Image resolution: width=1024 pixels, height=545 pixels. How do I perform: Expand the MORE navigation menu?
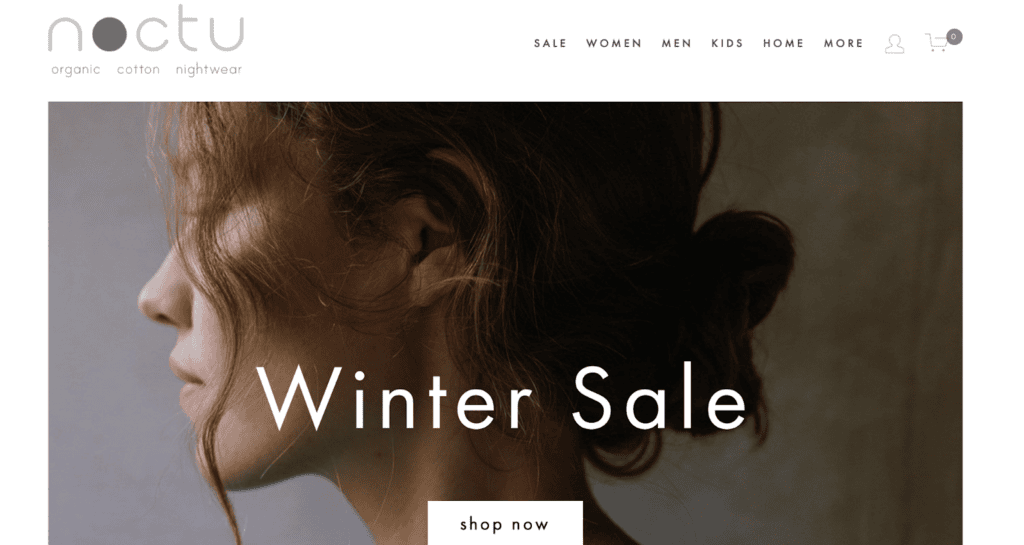click(x=843, y=43)
